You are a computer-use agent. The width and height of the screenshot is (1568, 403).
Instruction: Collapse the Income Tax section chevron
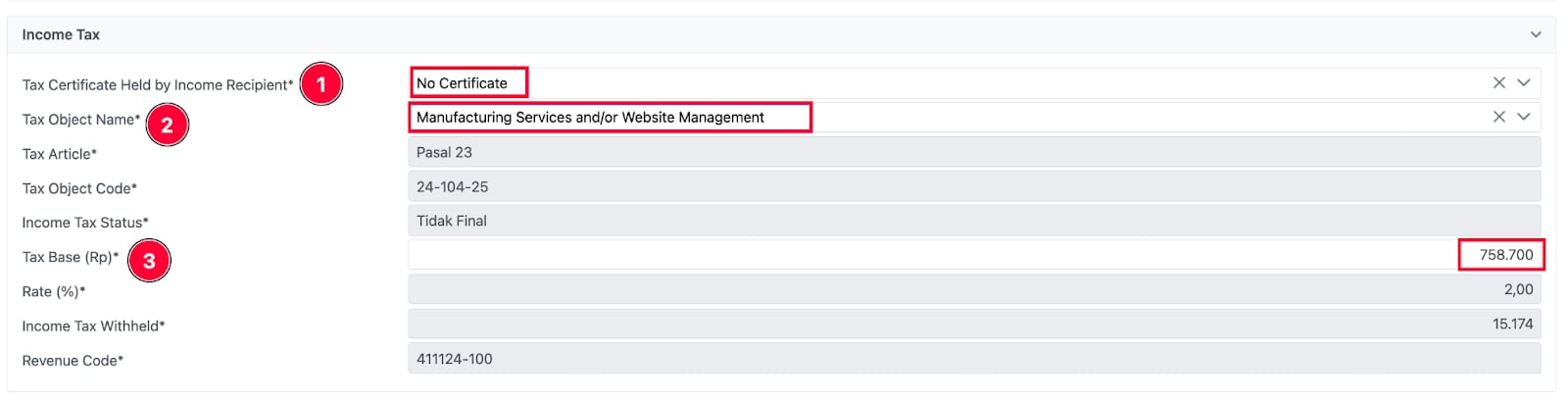pos(1535,34)
